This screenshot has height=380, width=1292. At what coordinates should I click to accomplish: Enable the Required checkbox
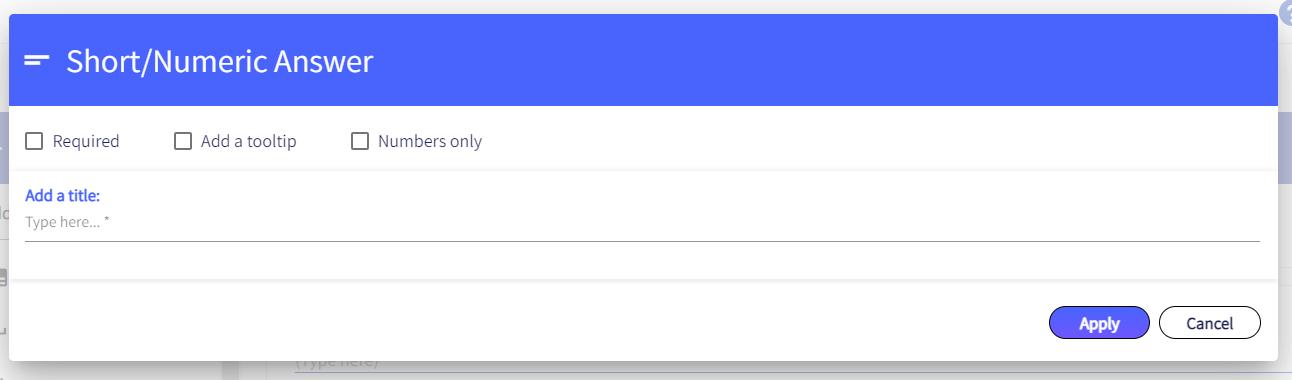(x=34, y=141)
